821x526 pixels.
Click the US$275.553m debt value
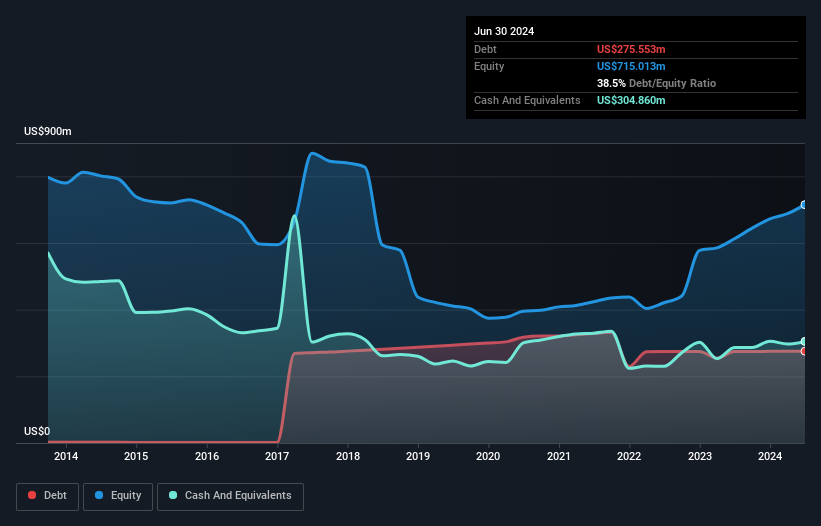point(631,49)
